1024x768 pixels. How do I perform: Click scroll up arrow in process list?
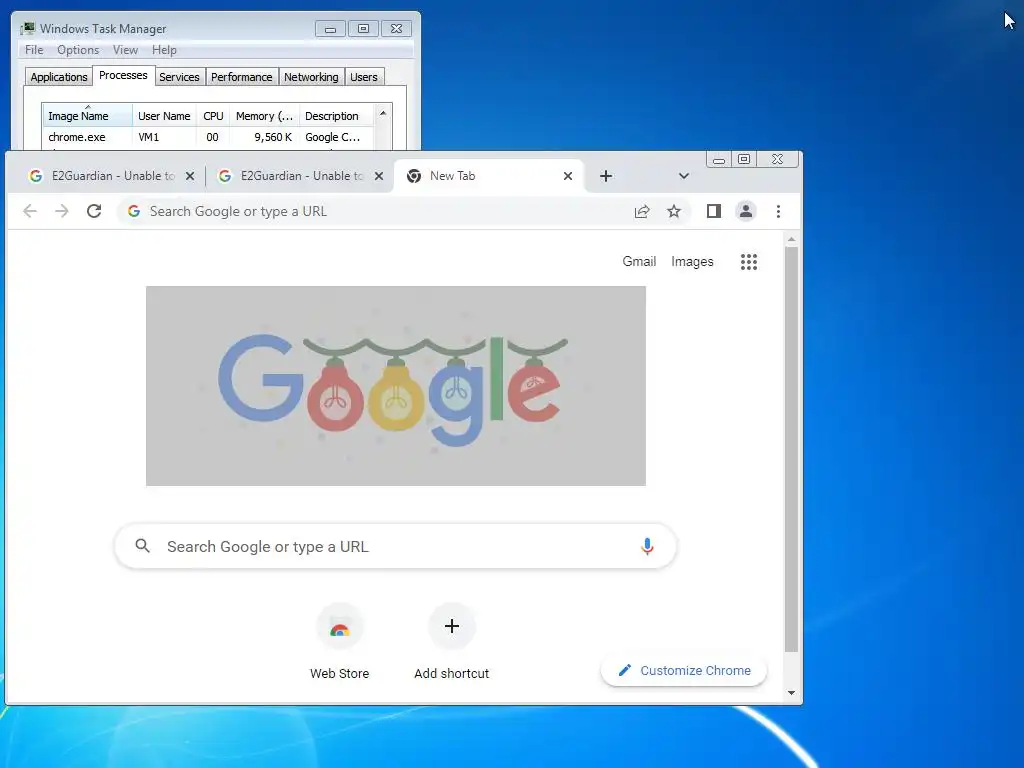point(383,113)
